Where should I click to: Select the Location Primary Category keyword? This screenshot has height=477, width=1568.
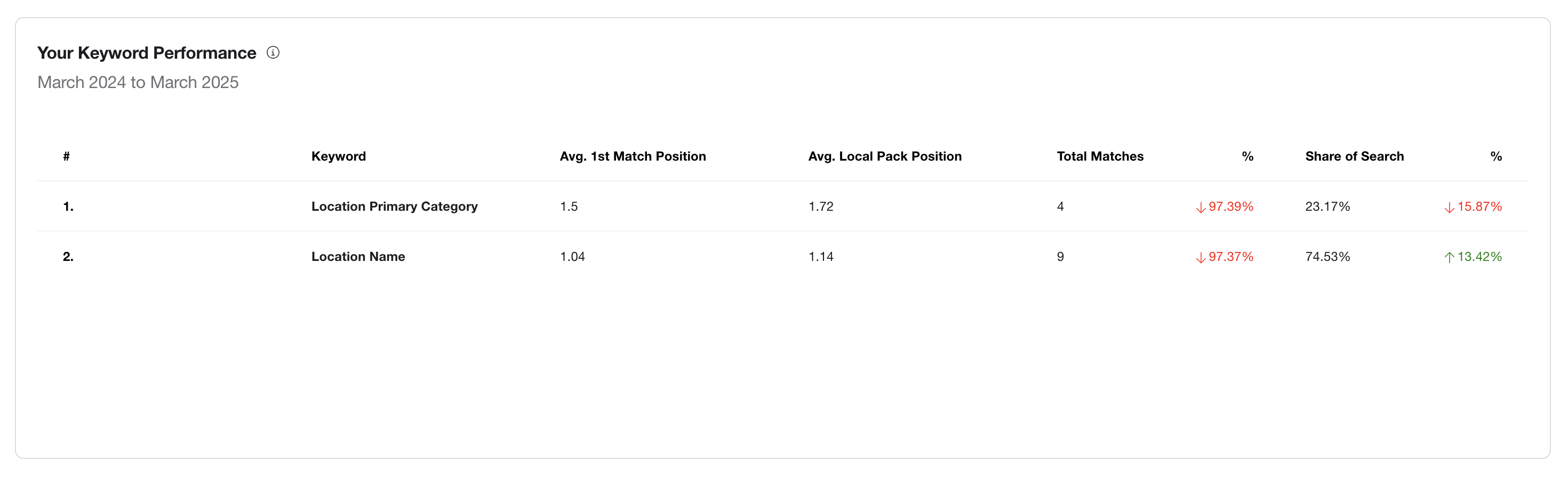(x=395, y=206)
